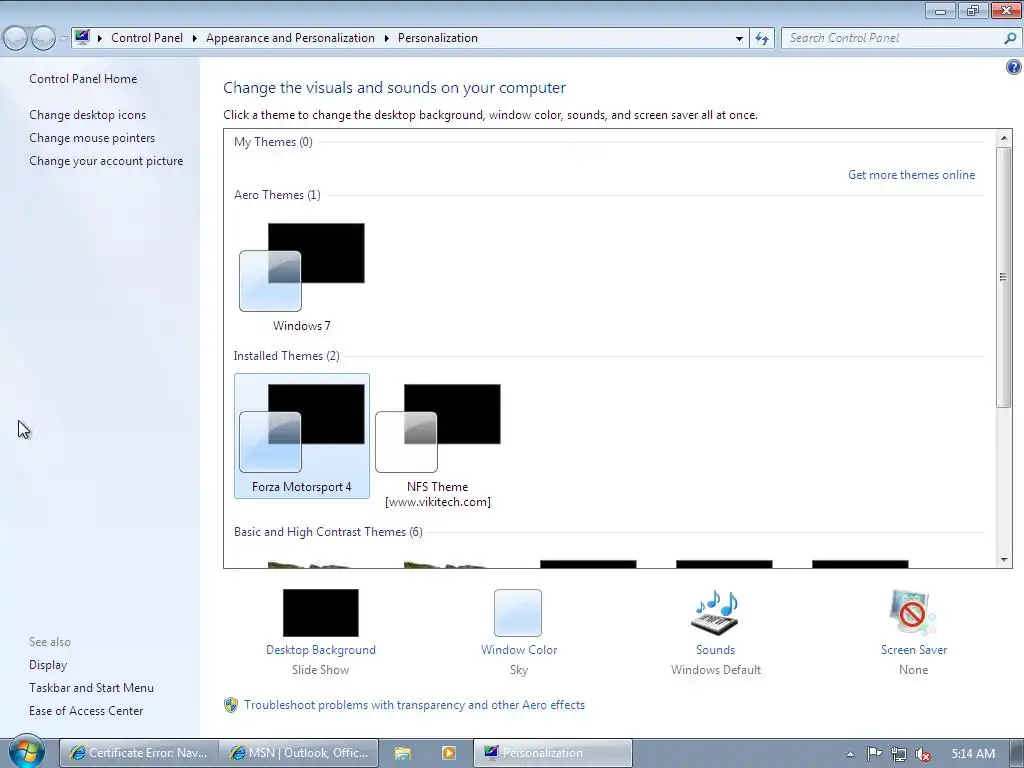Click Get more themes online link
Screen dimensions: 1024x768
tap(911, 174)
